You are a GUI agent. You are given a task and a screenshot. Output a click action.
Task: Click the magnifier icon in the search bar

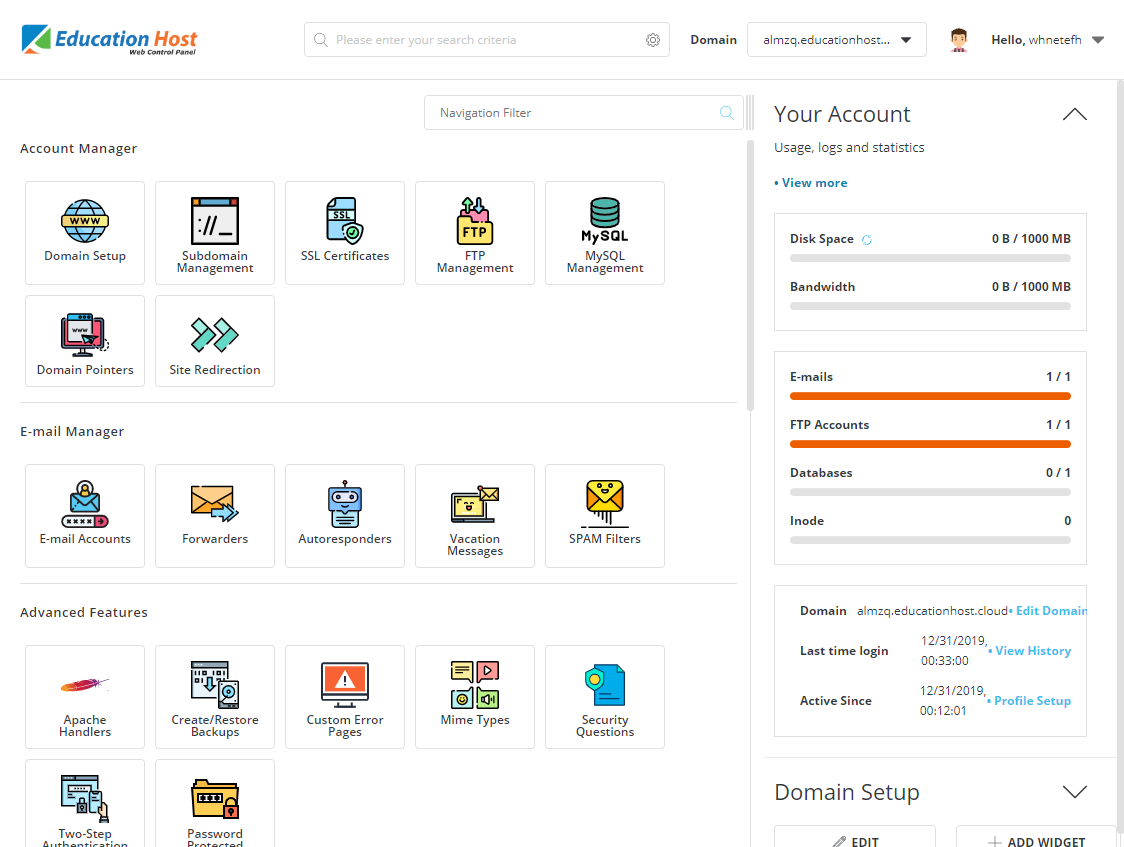click(321, 40)
